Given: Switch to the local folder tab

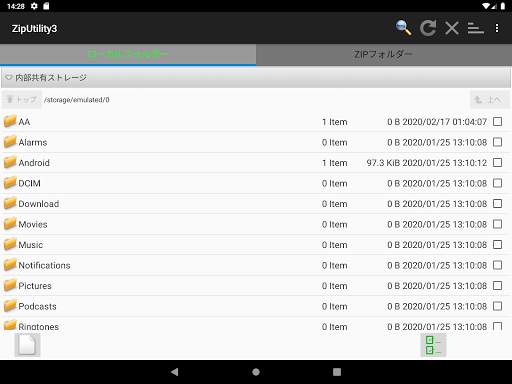Looking at the screenshot, I should (128, 54).
